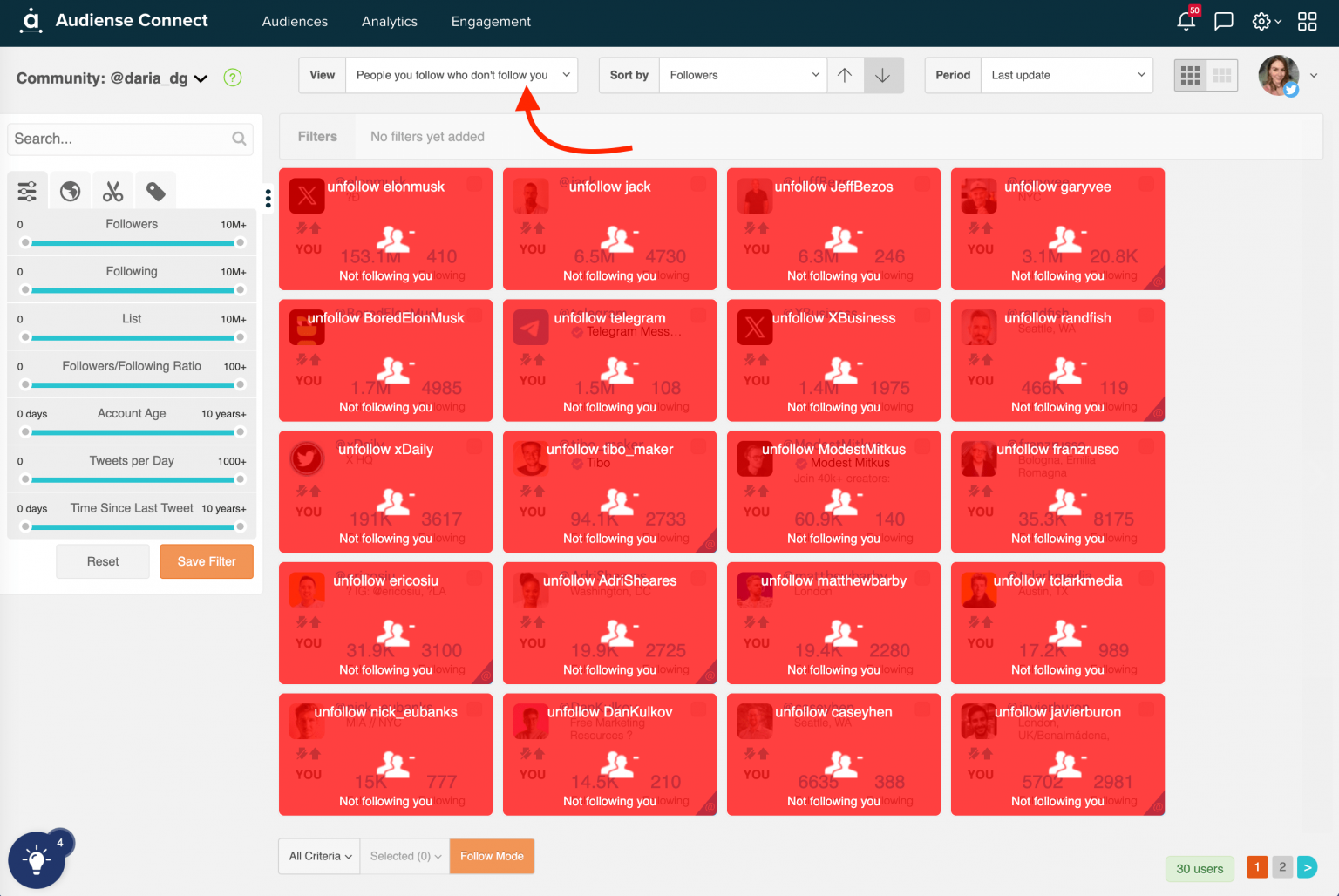Open the Sort by Followers dropdown
Image resolution: width=1339 pixels, height=896 pixels.
[x=742, y=75]
